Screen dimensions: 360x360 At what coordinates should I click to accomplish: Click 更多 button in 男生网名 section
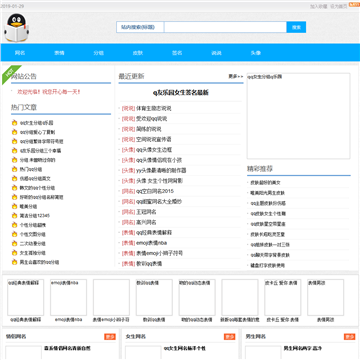coord(349,337)
